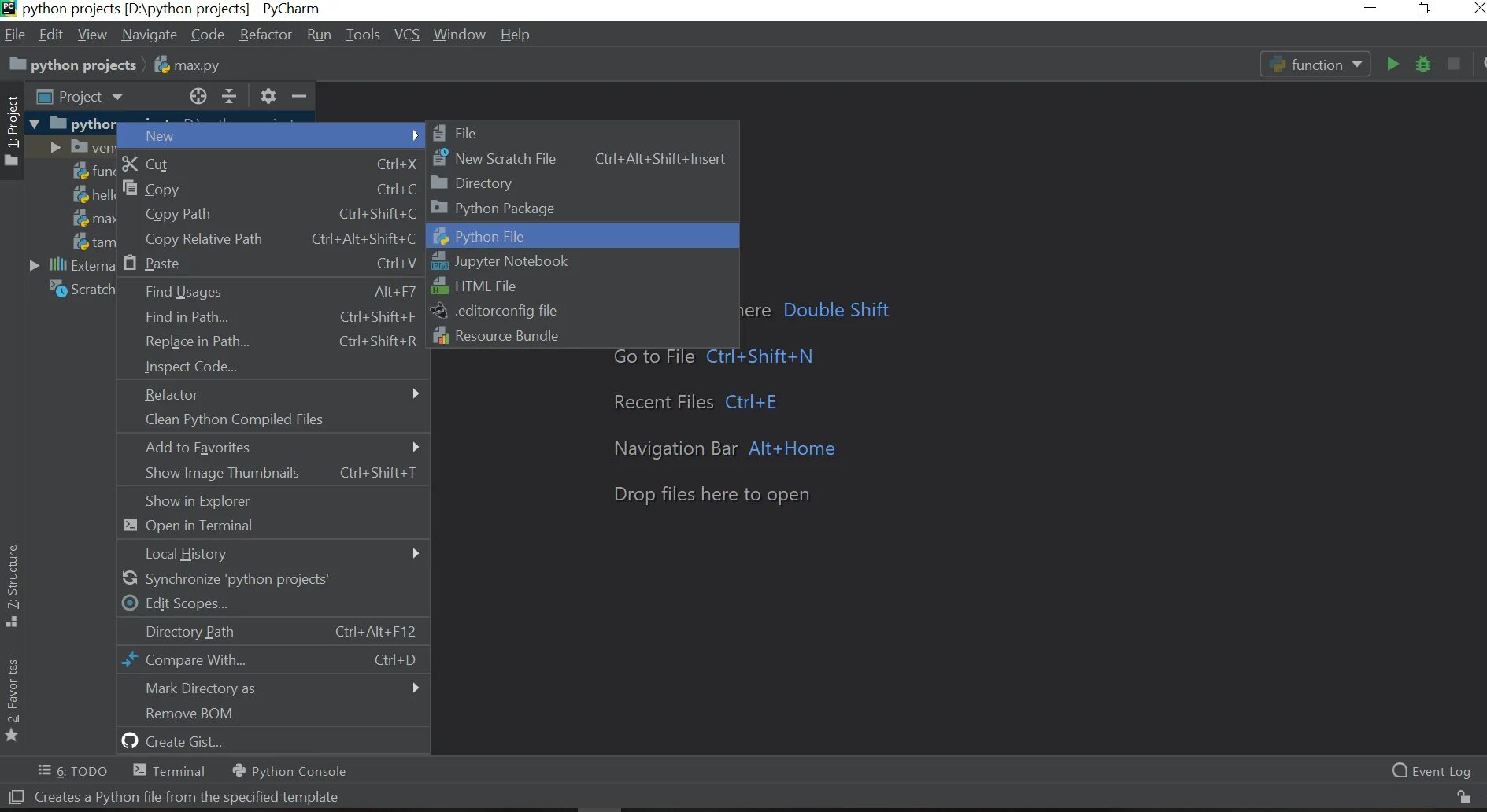Click the .editorconfig file icon
1487x812 pixels.
click(x=439, y=311)
